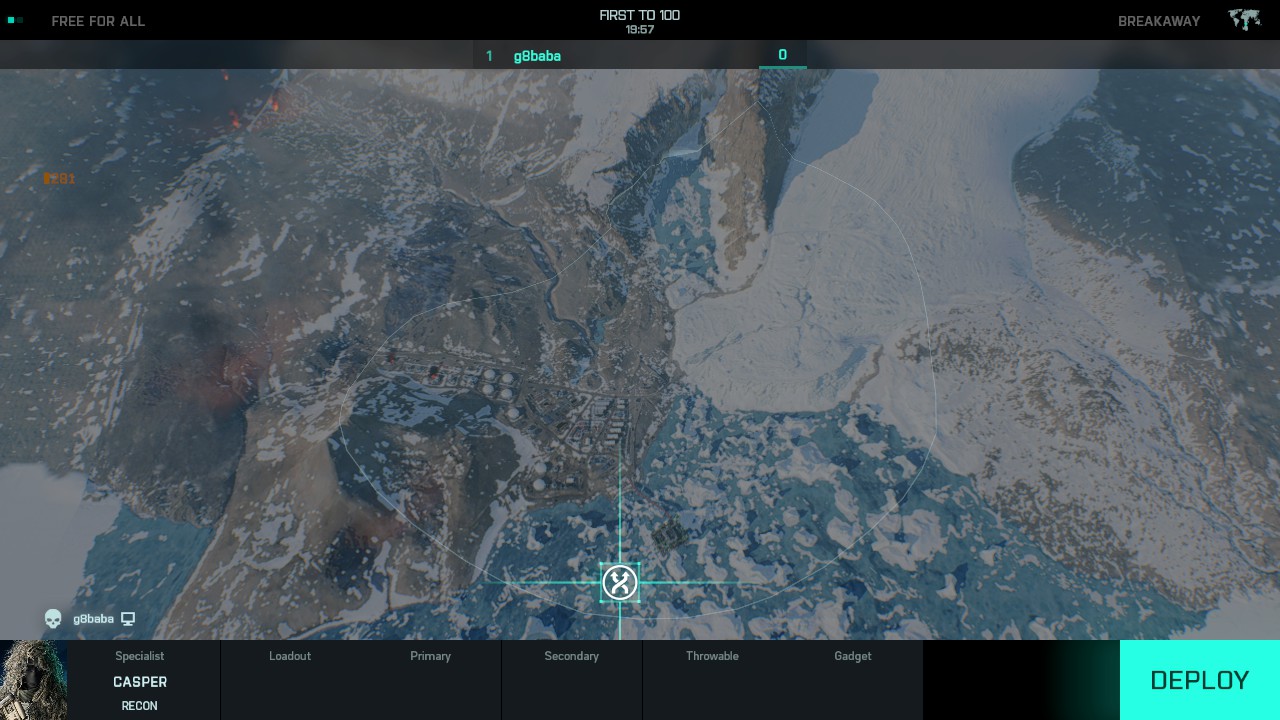The image size is (1280, 720).
Task: Open the Gadget slot
Action: click(x=853, y=680)
